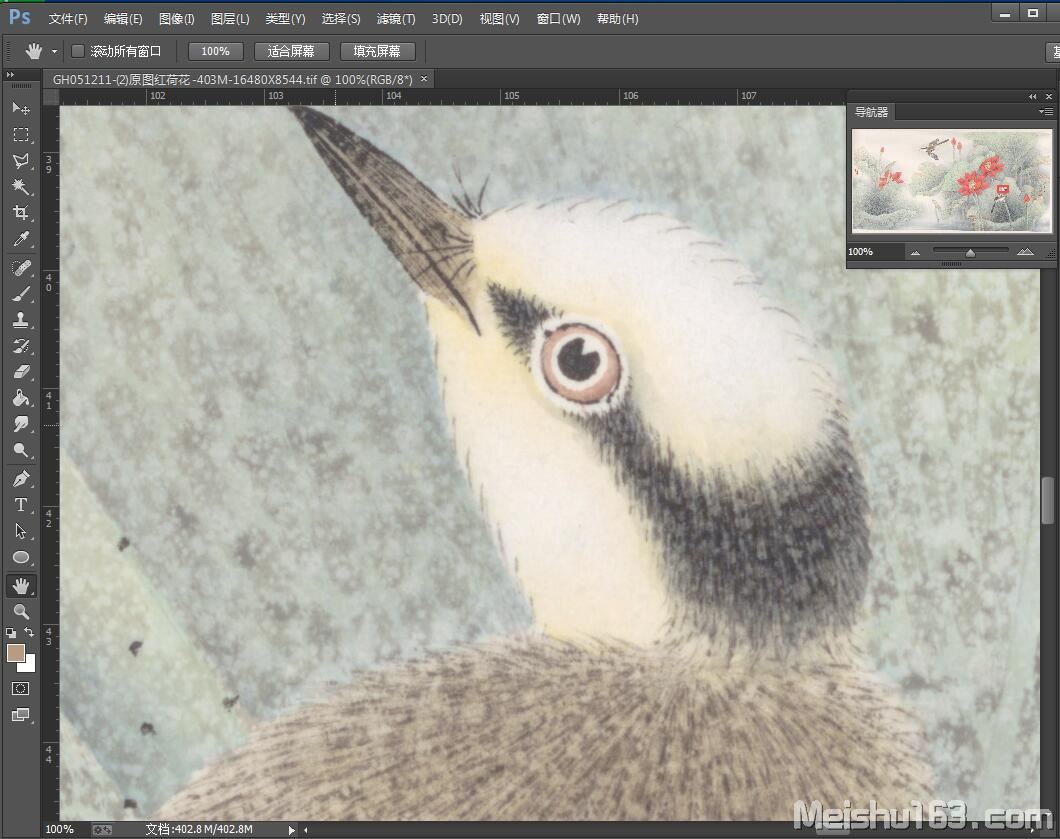Open the View menu
1060x839 pixels.
click(500, 19)
